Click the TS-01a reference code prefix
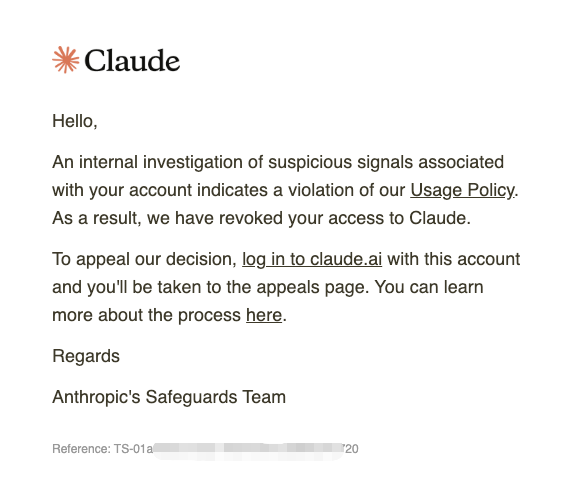This screenshot has width=573, height=502. [x=133, y=449]
